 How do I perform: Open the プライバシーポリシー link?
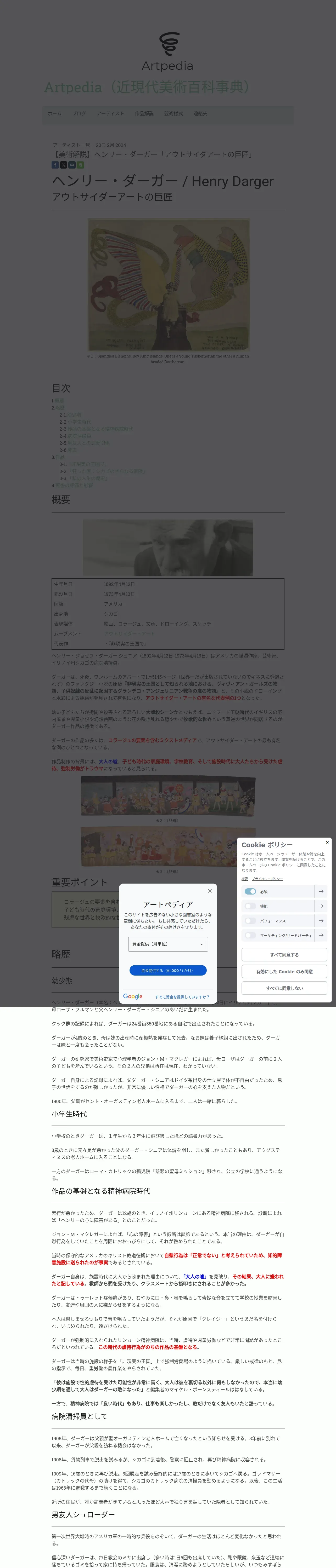click(267, 879)
